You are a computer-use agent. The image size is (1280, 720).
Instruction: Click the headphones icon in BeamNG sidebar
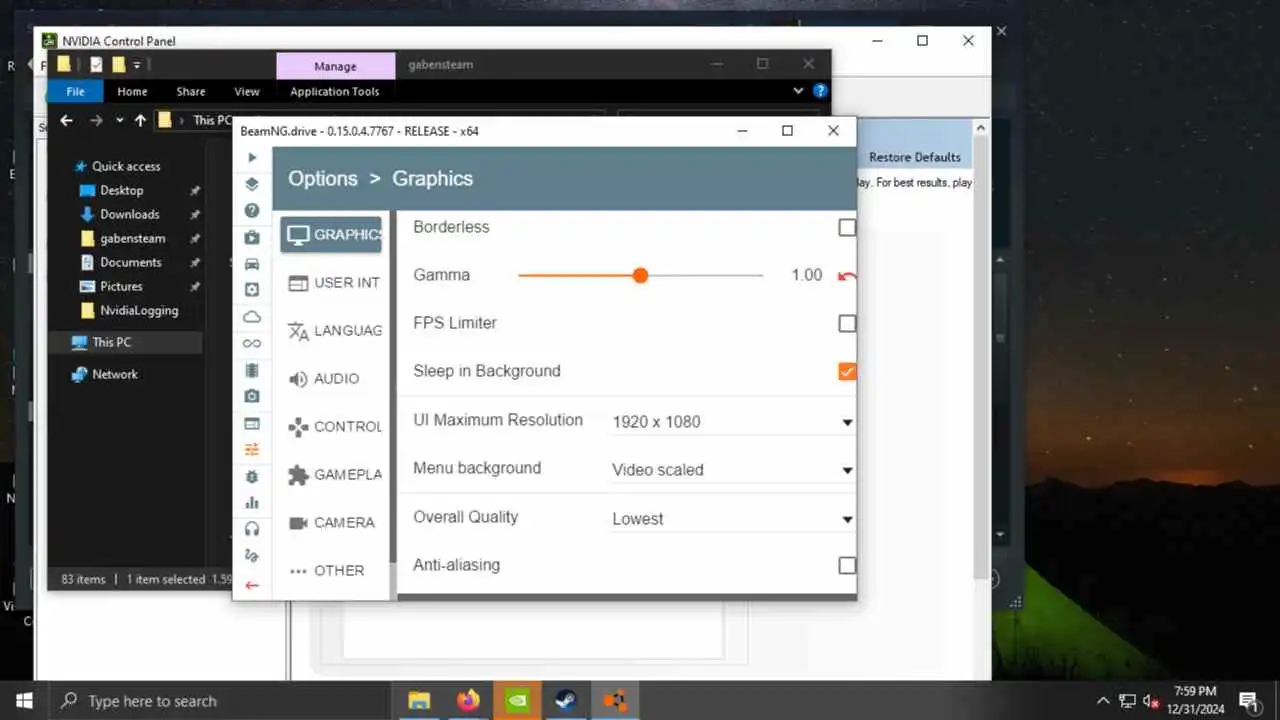(252, 529)
